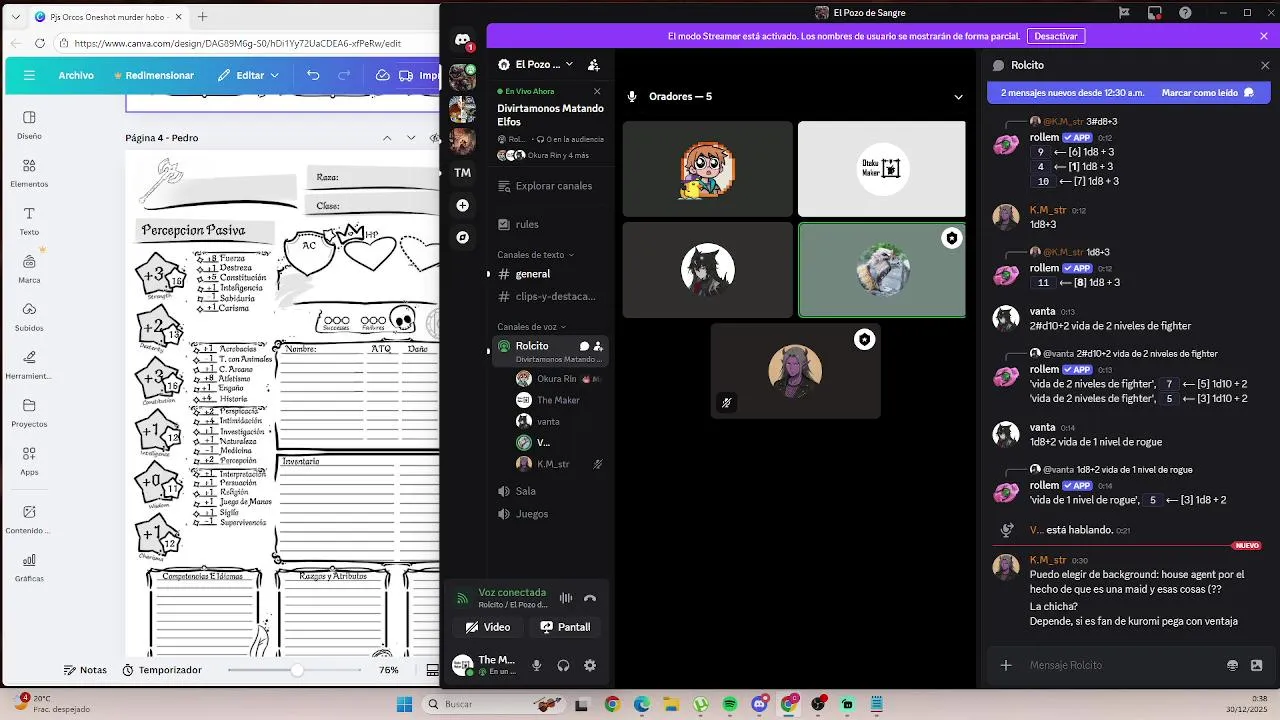The height and width of the screenshot is (720, 1280).
Task: Turn on camera with the Video button
Action: [487, 627]
